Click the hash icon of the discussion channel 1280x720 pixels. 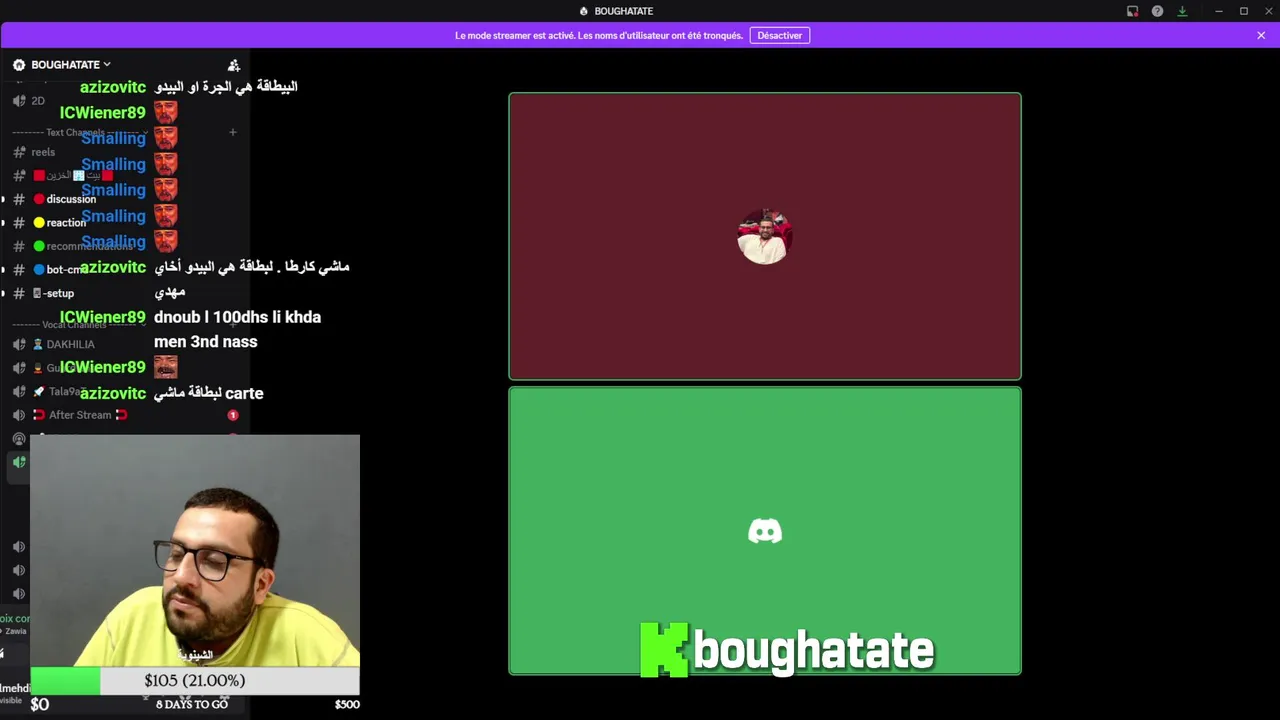coord(19,199)
